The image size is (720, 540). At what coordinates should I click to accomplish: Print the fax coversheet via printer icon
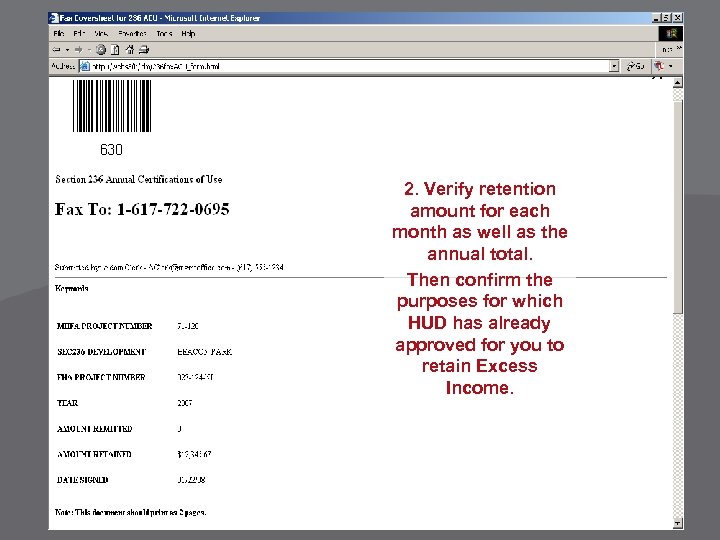(144, 50)
